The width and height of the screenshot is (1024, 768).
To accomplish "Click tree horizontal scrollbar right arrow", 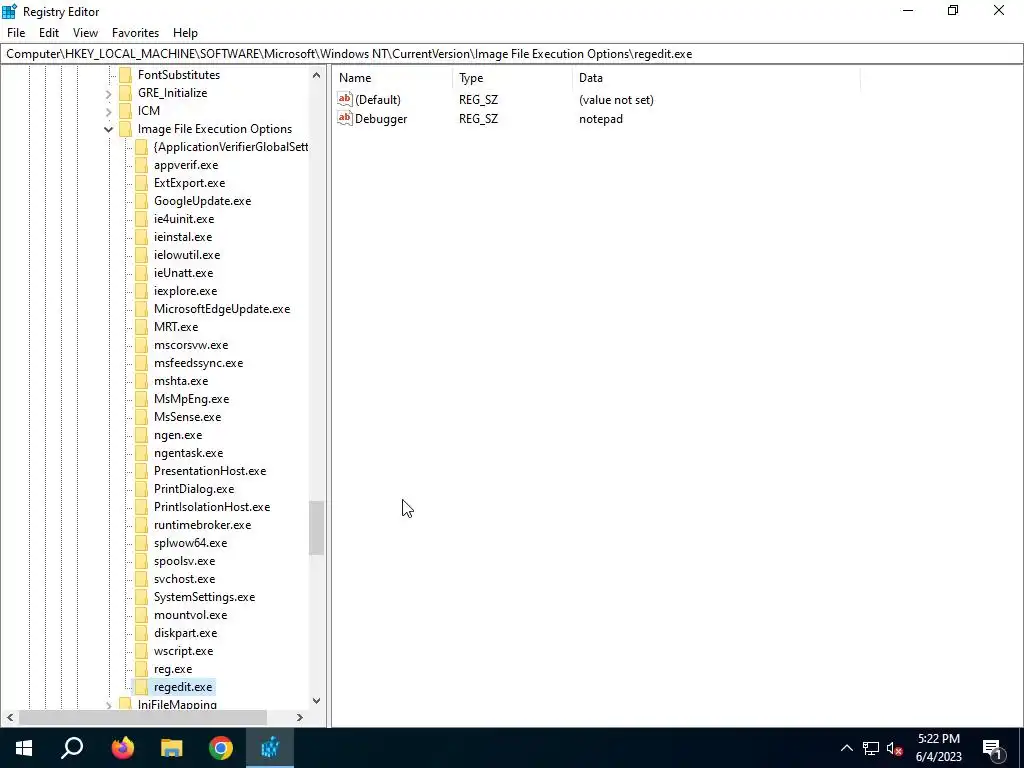I will (x=300, y=717).
